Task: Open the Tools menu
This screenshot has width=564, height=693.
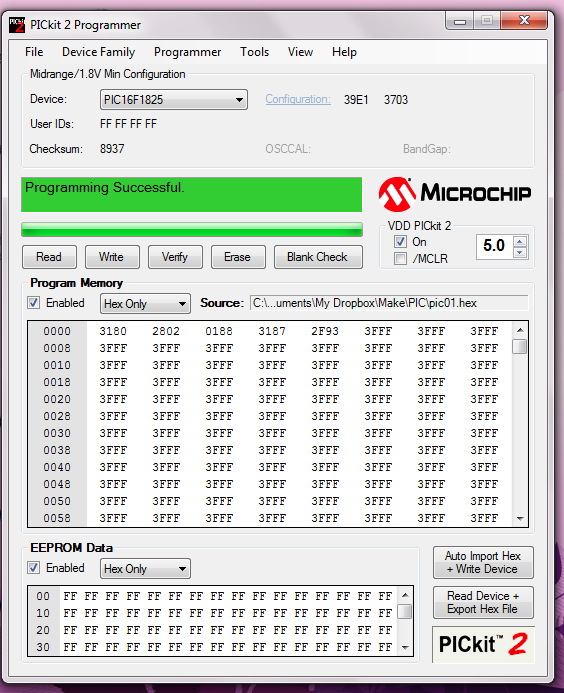Action: coord(255,52)
